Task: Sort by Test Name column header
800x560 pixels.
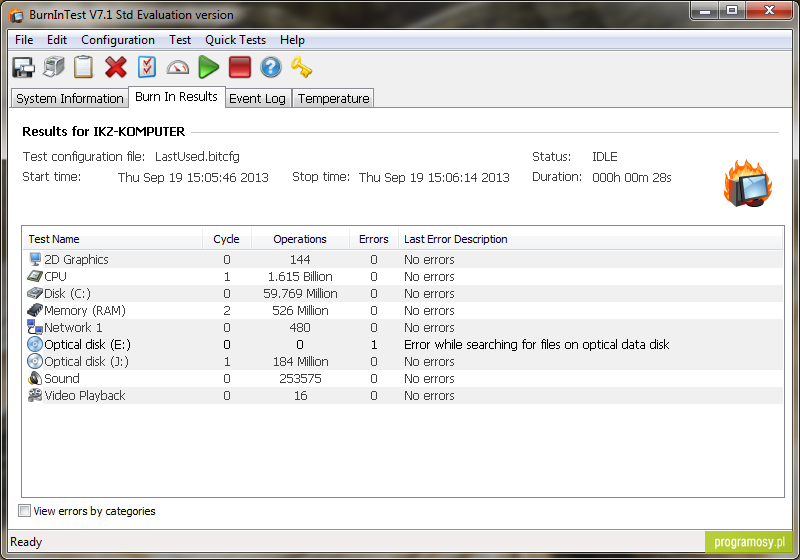Action: pos(112,239)
